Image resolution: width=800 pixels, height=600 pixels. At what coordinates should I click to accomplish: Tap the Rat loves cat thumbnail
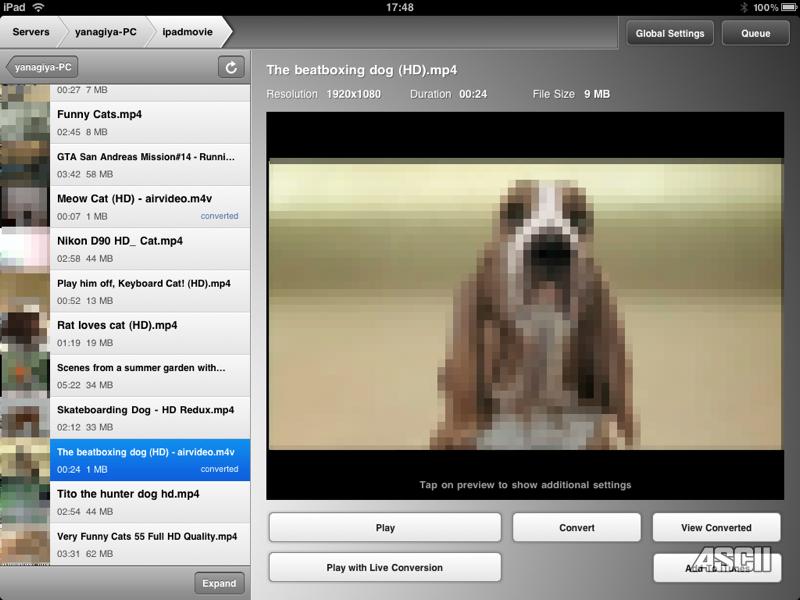(25, 333)
